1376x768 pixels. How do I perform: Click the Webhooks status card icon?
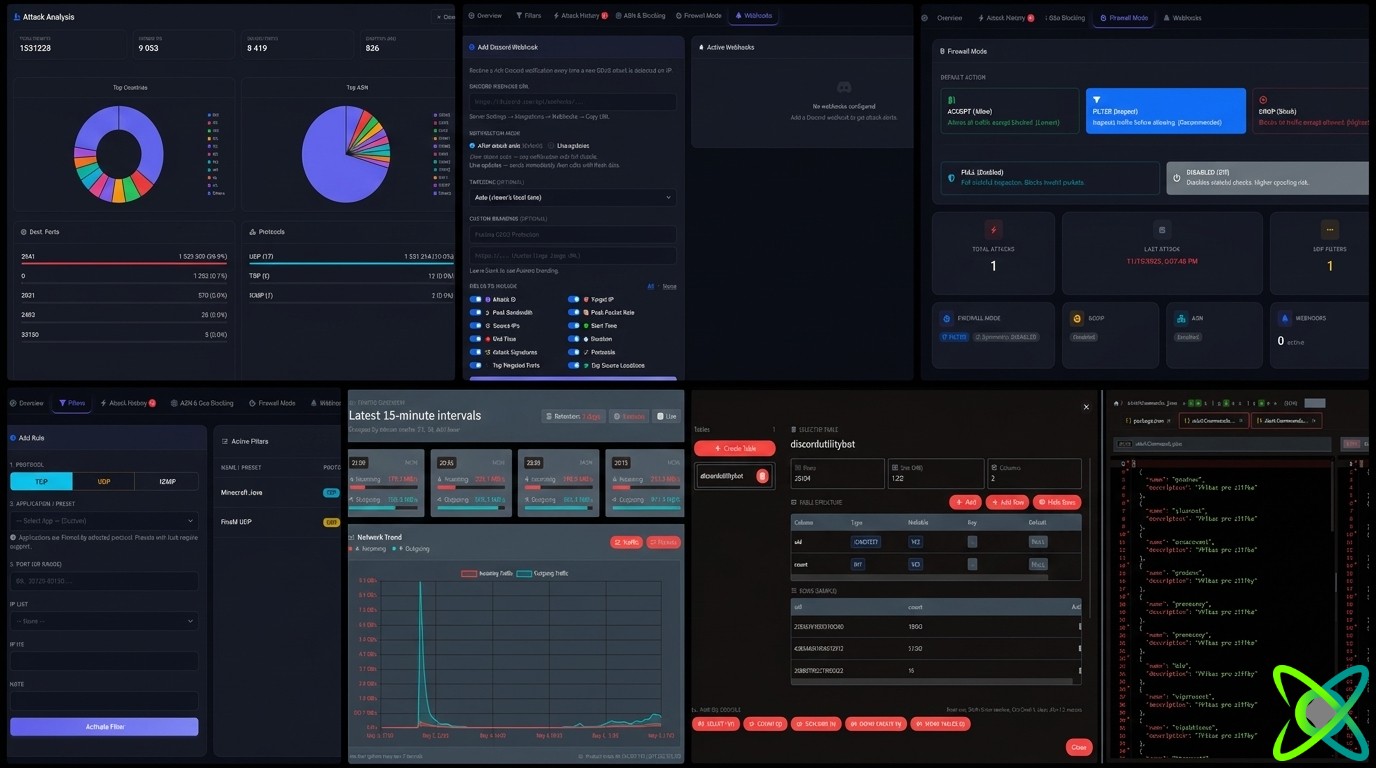tap(1285, 319)
